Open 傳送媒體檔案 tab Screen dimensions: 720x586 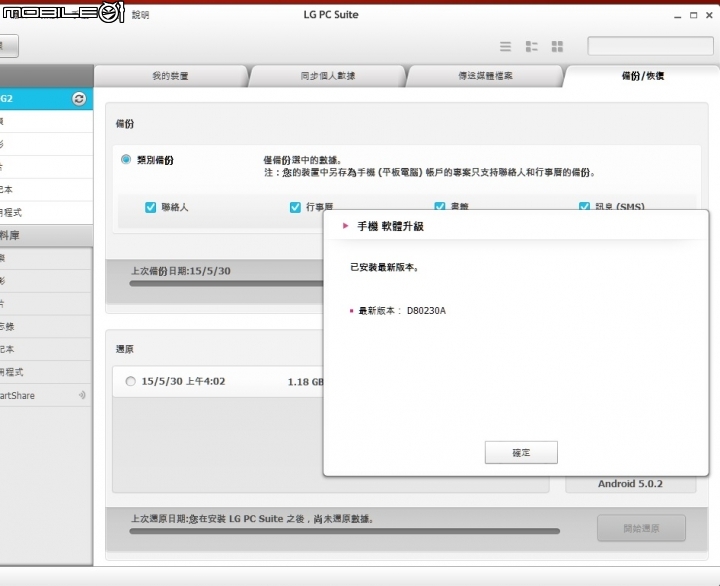click(x=485, y=76)
